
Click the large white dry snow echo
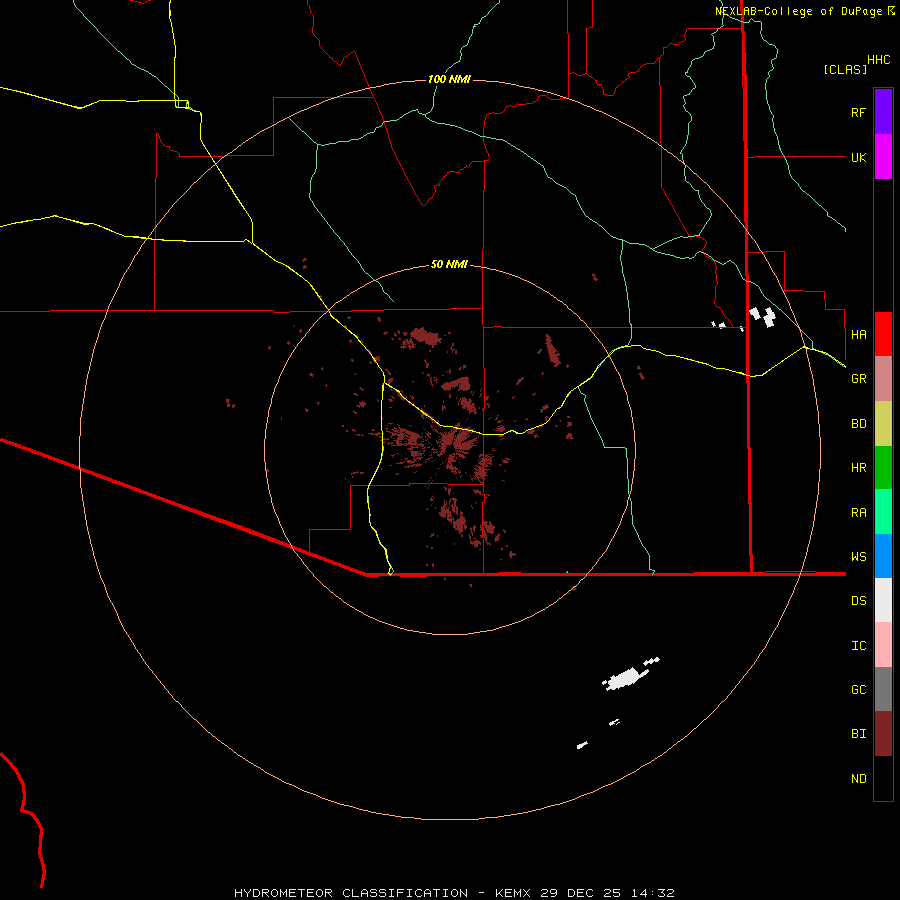click(x=626, y=678)
